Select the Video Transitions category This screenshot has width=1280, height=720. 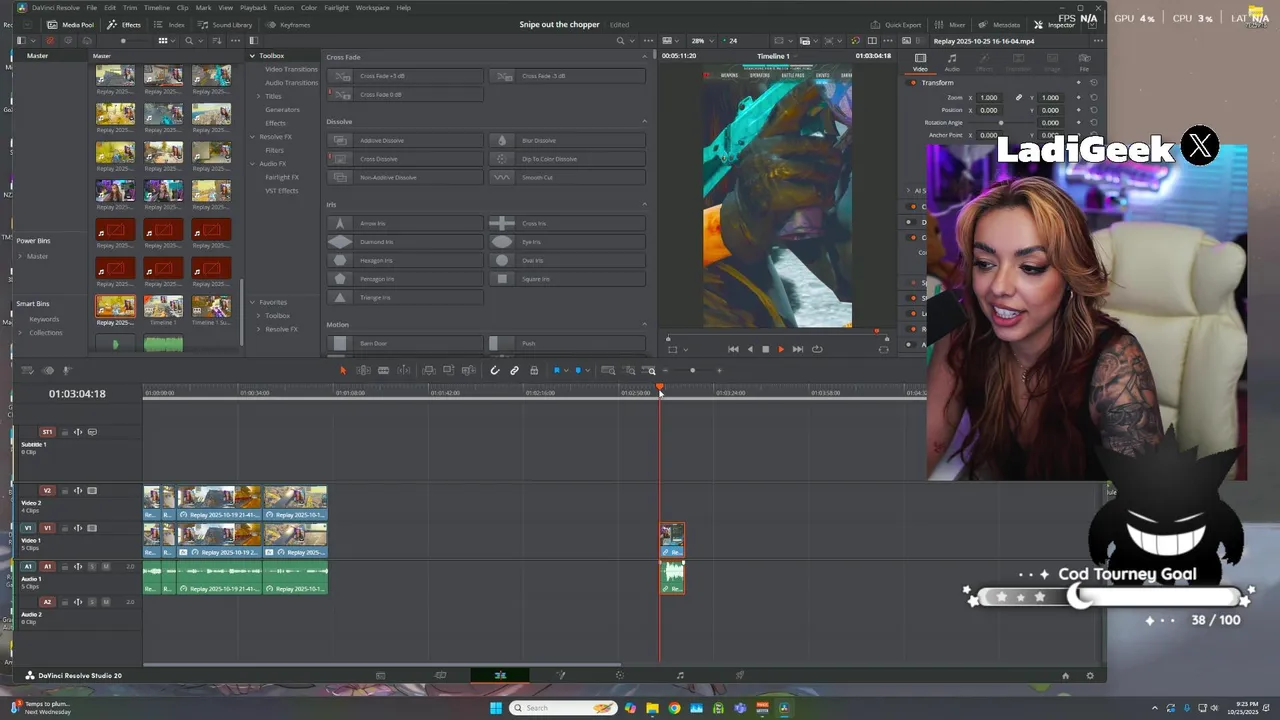point(291,69)
